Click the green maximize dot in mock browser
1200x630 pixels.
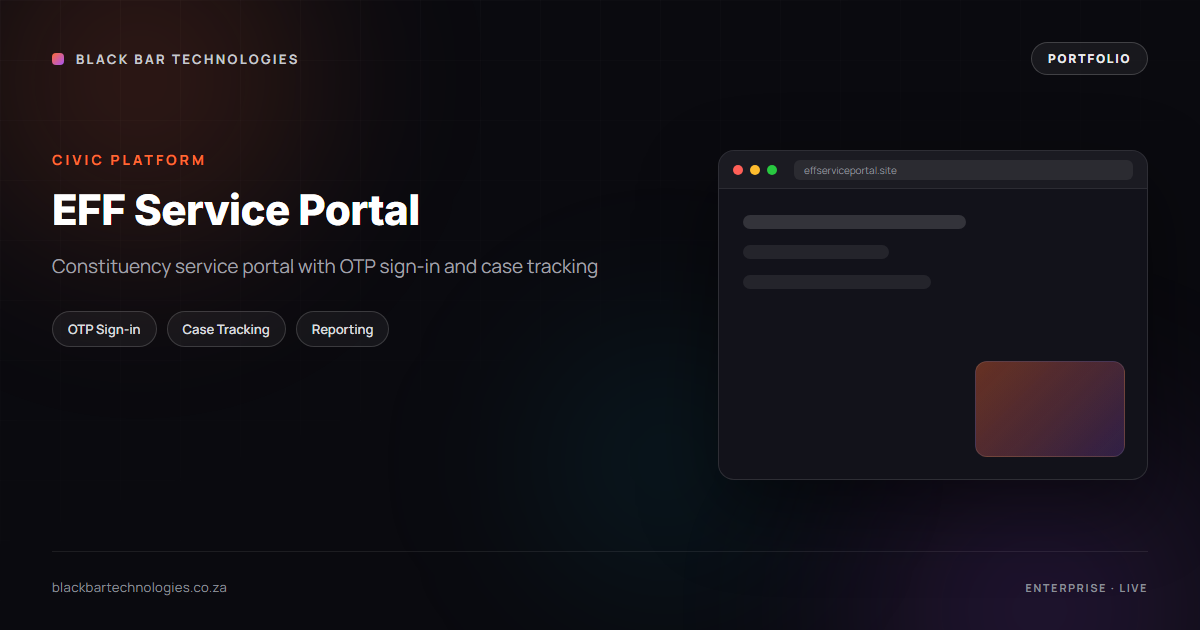tap(772, 170)
